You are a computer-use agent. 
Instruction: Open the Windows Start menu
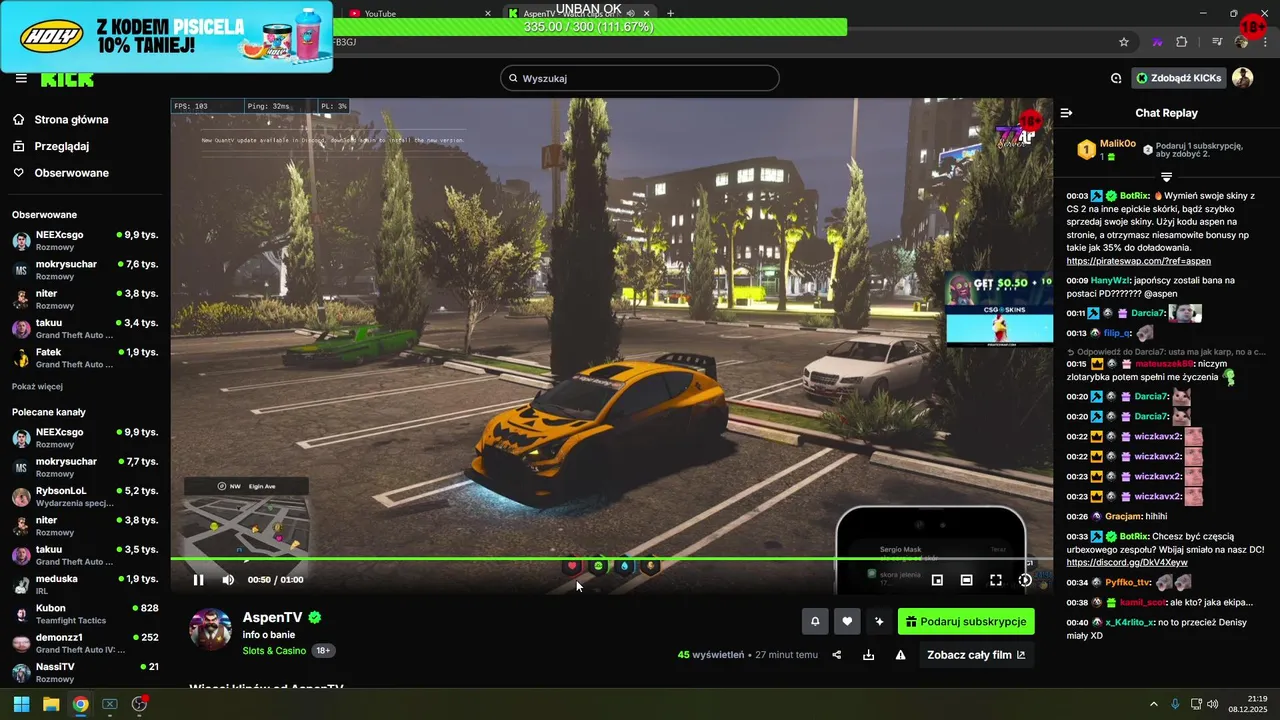click(x=21, y=704)
